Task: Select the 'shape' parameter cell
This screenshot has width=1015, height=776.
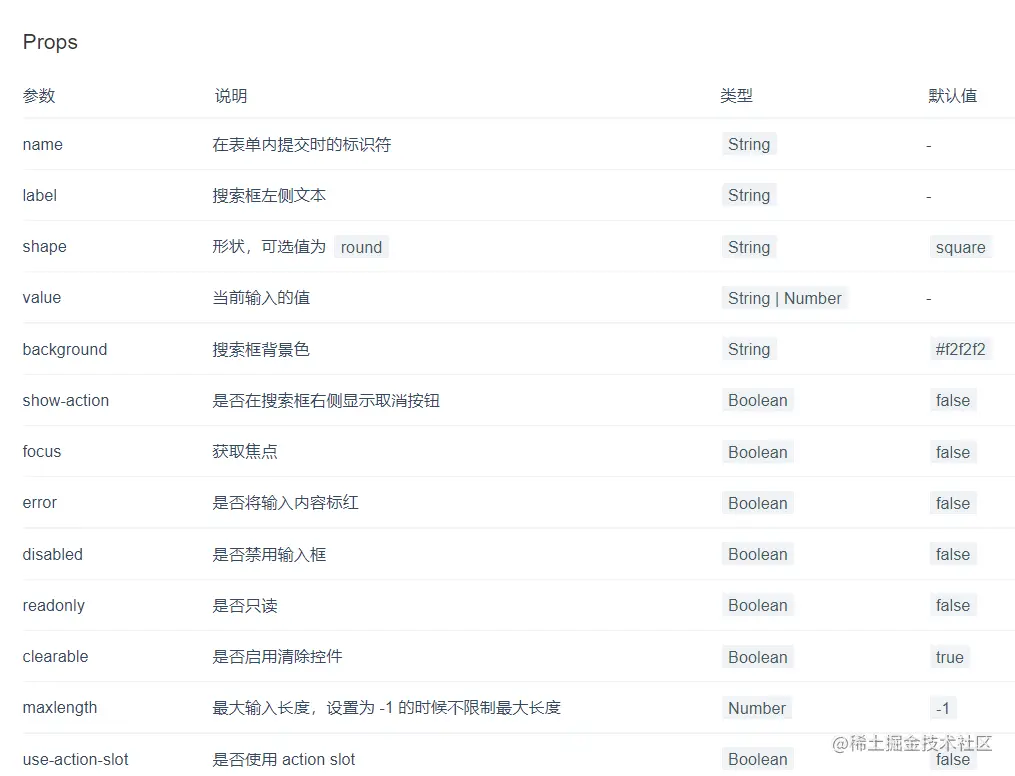Action: 45,247
